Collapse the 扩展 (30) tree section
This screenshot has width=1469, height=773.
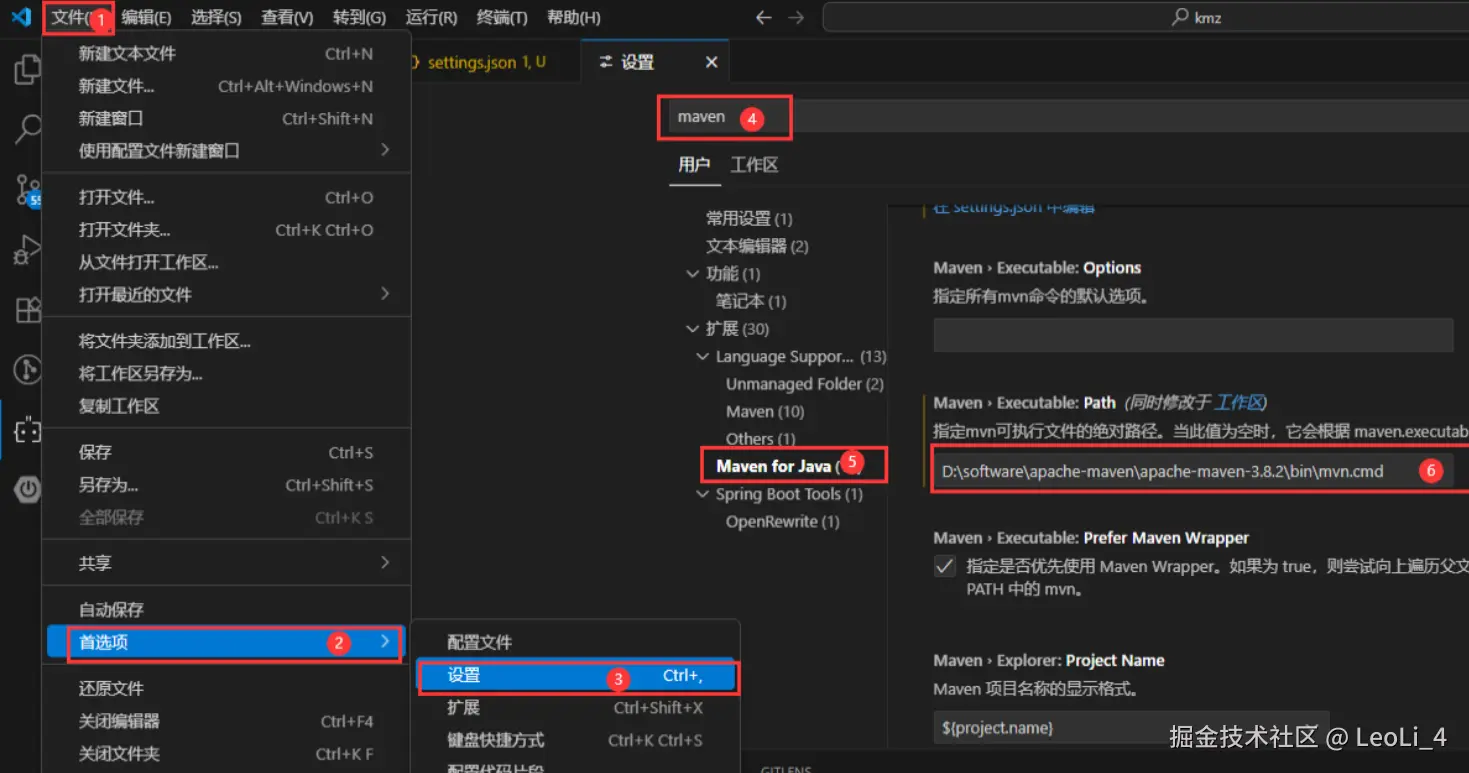coord(693,329)
